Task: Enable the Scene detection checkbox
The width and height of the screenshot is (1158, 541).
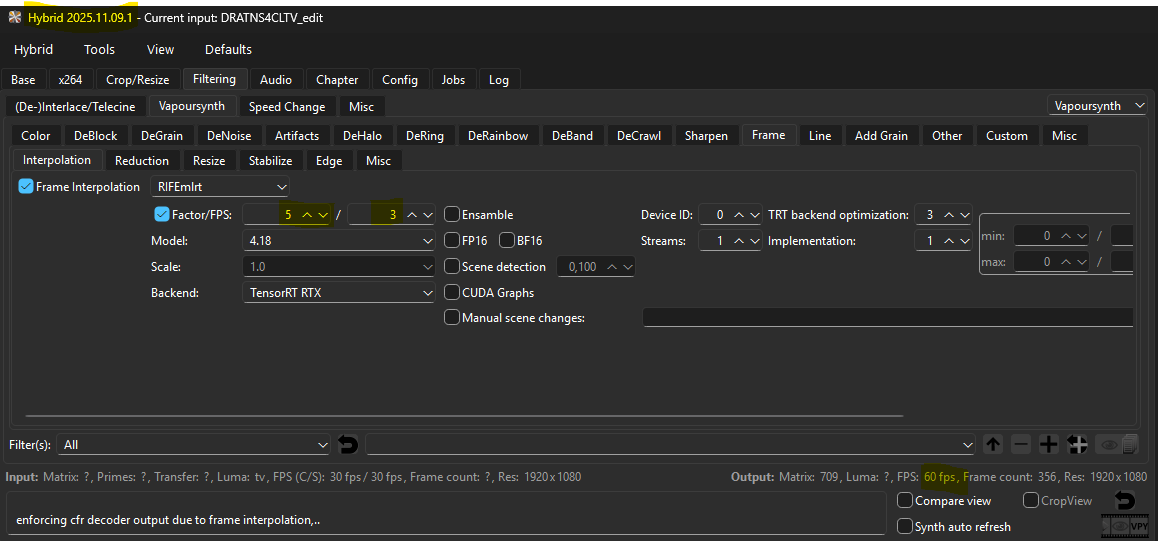Action: [452, 267]
